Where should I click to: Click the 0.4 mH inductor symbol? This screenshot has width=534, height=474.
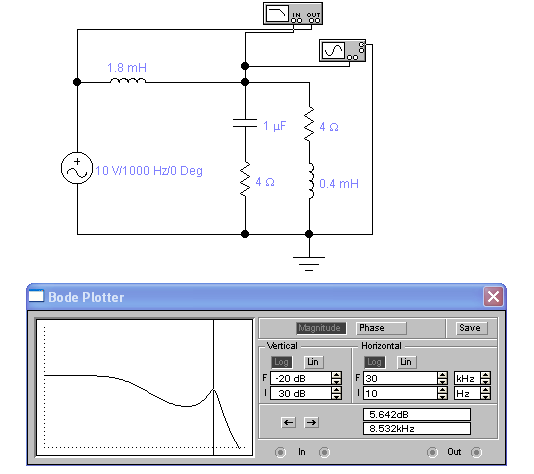point(311,181)
